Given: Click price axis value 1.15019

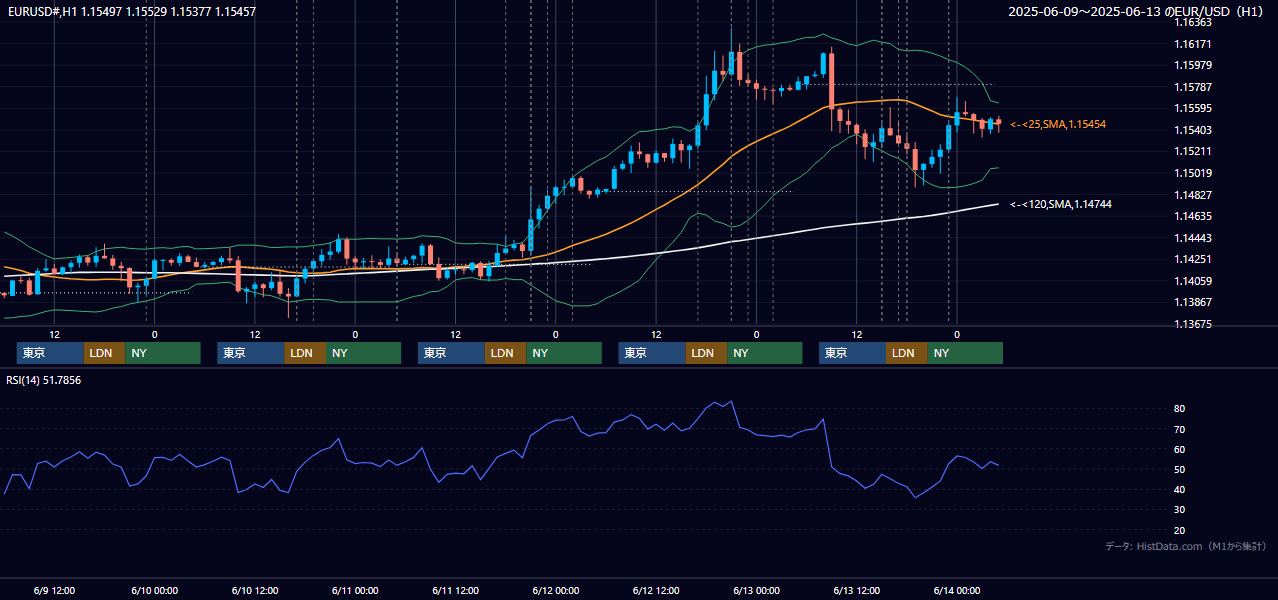Looking at the screenshot, I should click(1193, 173).
